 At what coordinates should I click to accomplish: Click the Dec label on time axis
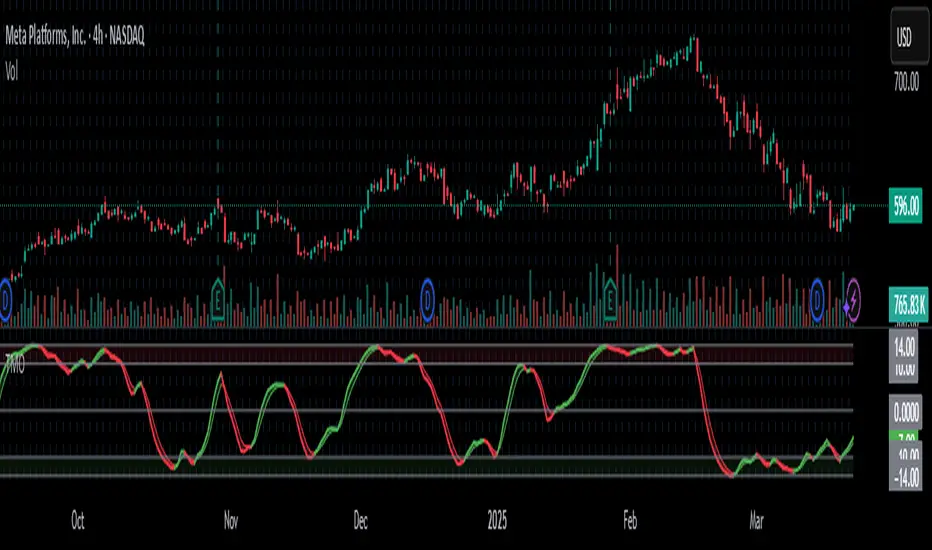click(x=360, y=521)
